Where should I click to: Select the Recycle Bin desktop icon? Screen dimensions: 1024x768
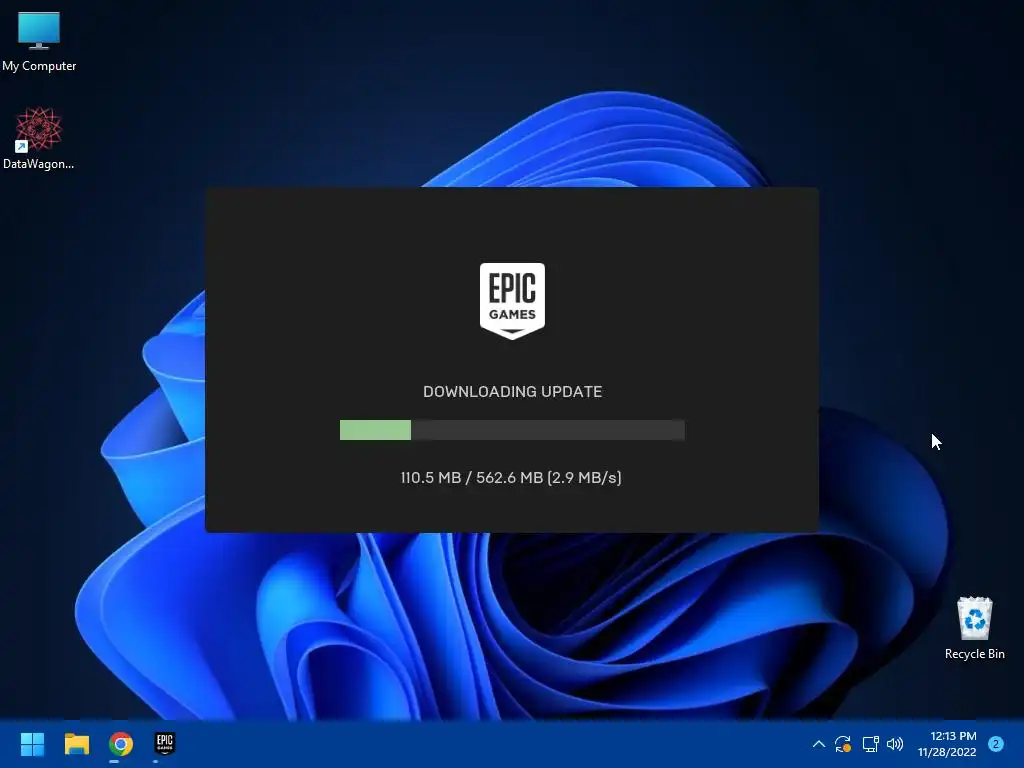click(974, 628)
